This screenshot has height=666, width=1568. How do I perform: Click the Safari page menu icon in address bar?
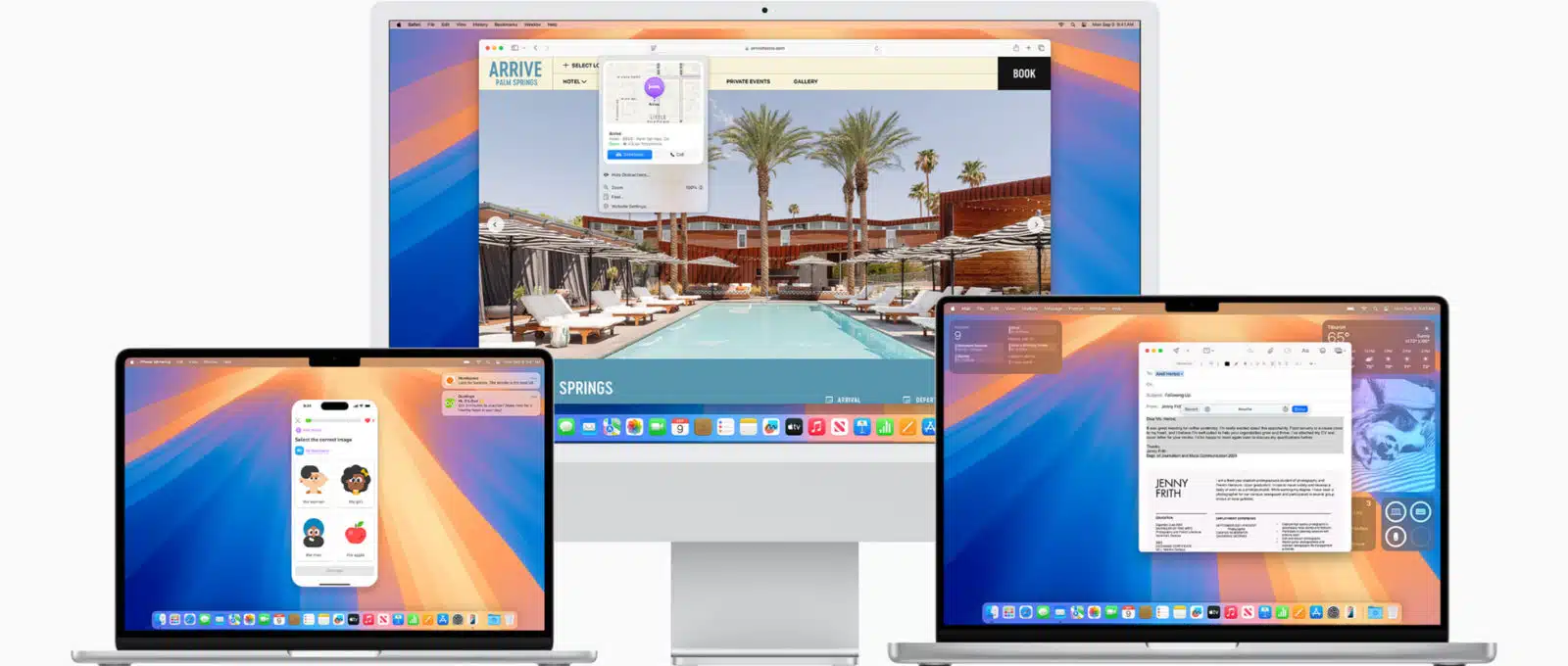[x=654, y=47]
